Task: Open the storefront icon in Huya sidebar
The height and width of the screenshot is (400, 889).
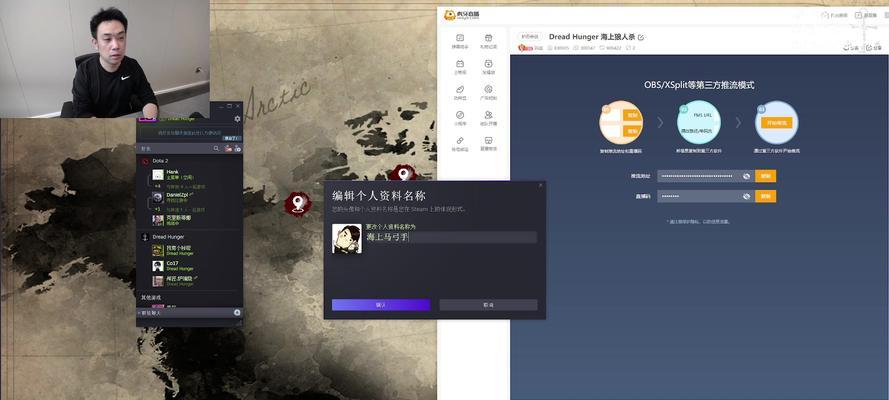Action: pos(489,141)
